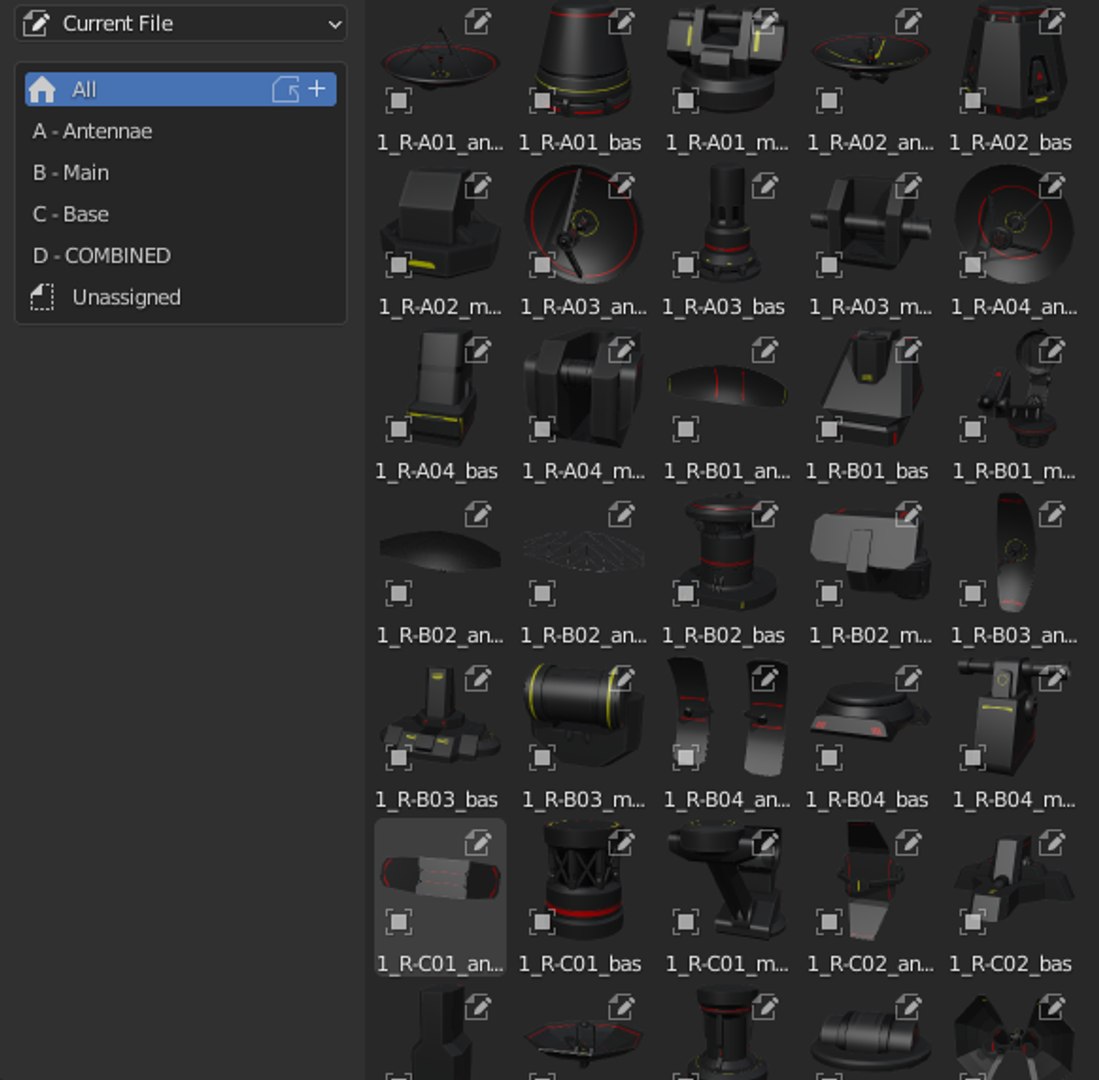Select the 1_R-A01_bas asset thumbnail
The height and width of the screenshot is (1080, 1099).
pyautogui.click(x=583, y=60)
